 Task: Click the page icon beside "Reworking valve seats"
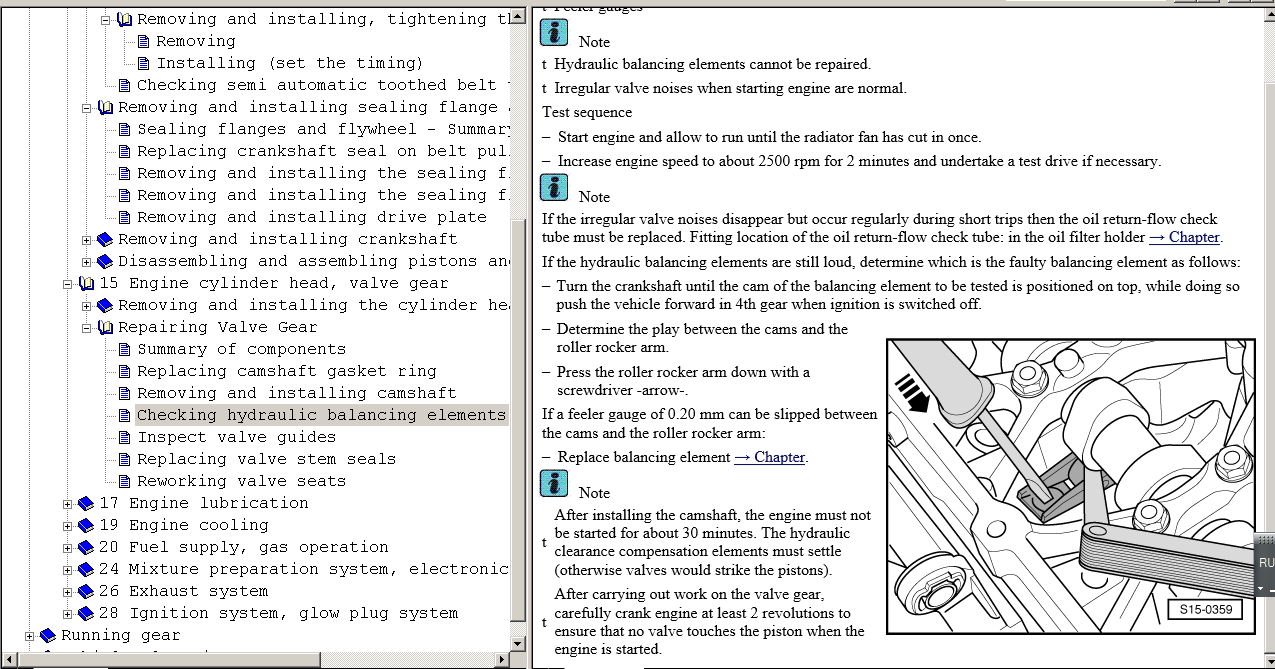124,481
